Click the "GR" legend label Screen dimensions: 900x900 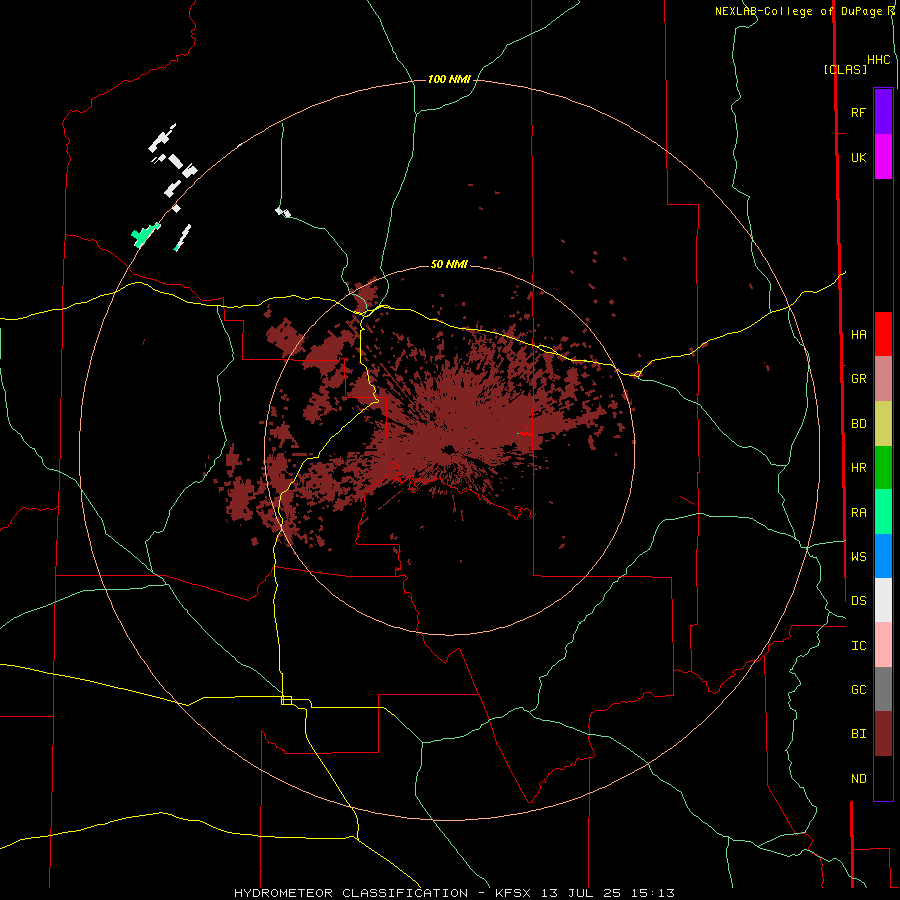858,379
